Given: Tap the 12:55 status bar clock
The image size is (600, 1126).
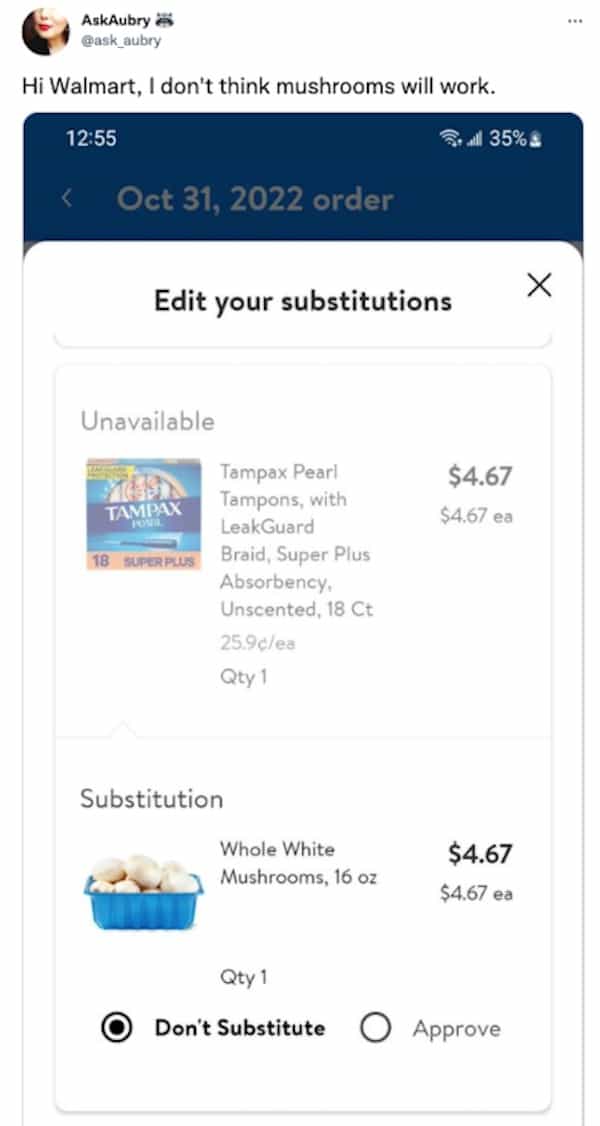Looking at the screenshot, I should pyautogui.click(x=92, y=139).
